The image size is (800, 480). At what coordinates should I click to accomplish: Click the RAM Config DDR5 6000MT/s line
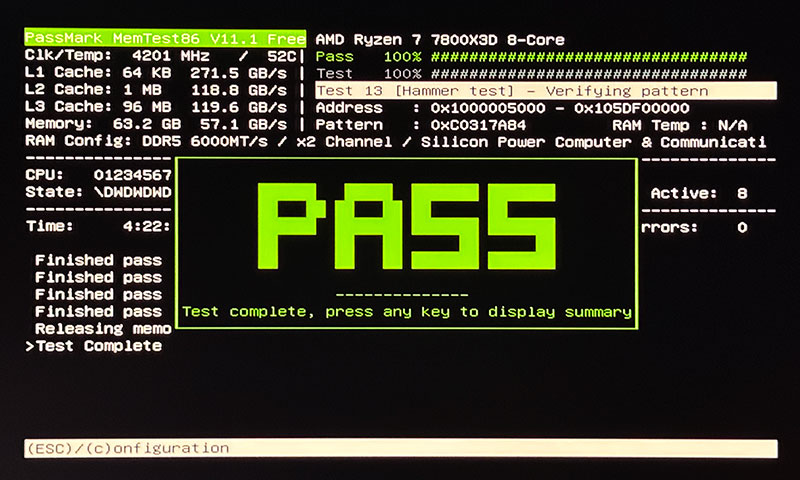pos(395,142)
